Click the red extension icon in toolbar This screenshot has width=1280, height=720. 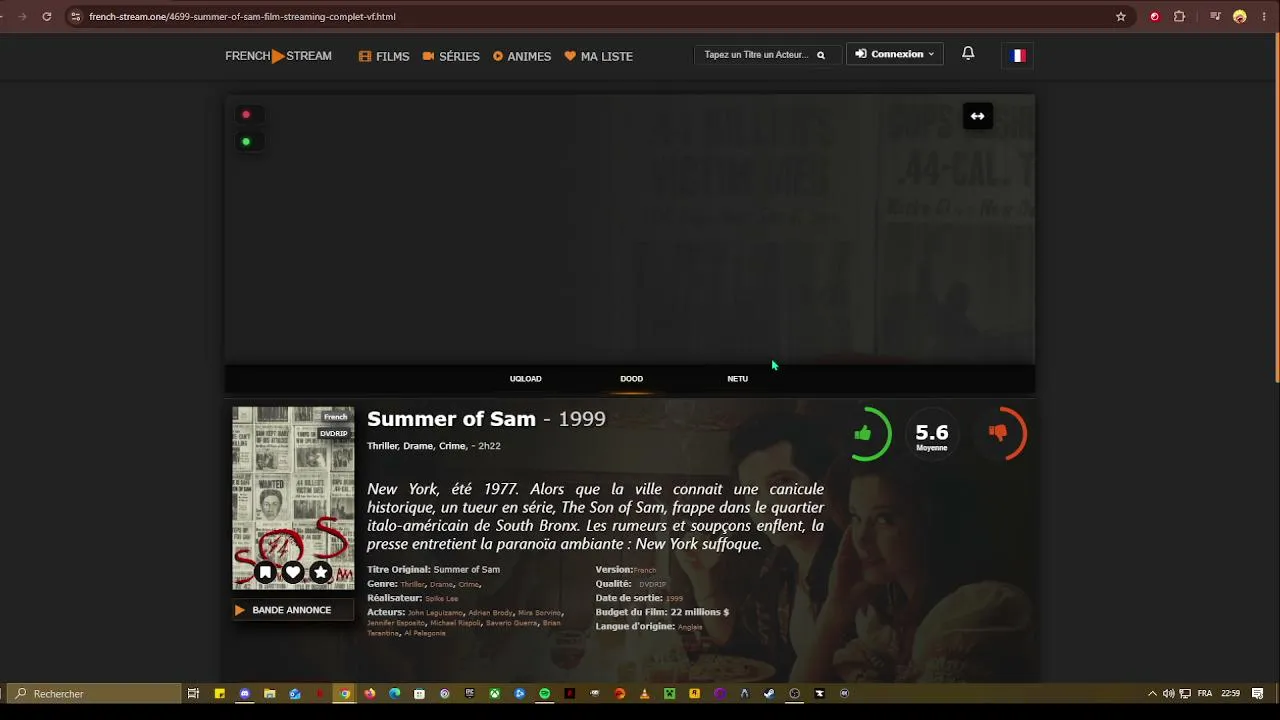(x=1155, y=17)
